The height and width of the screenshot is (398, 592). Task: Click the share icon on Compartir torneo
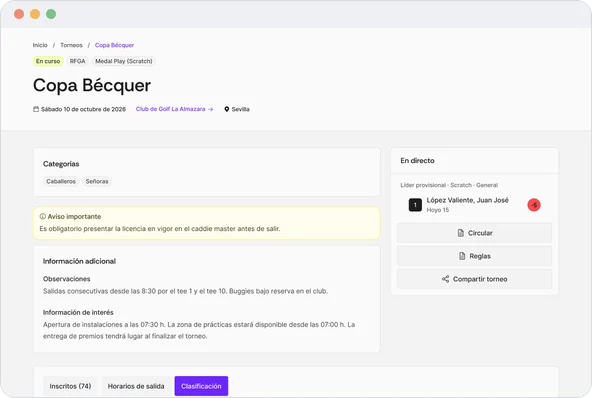pyautogui.click(x=446, y=279)
